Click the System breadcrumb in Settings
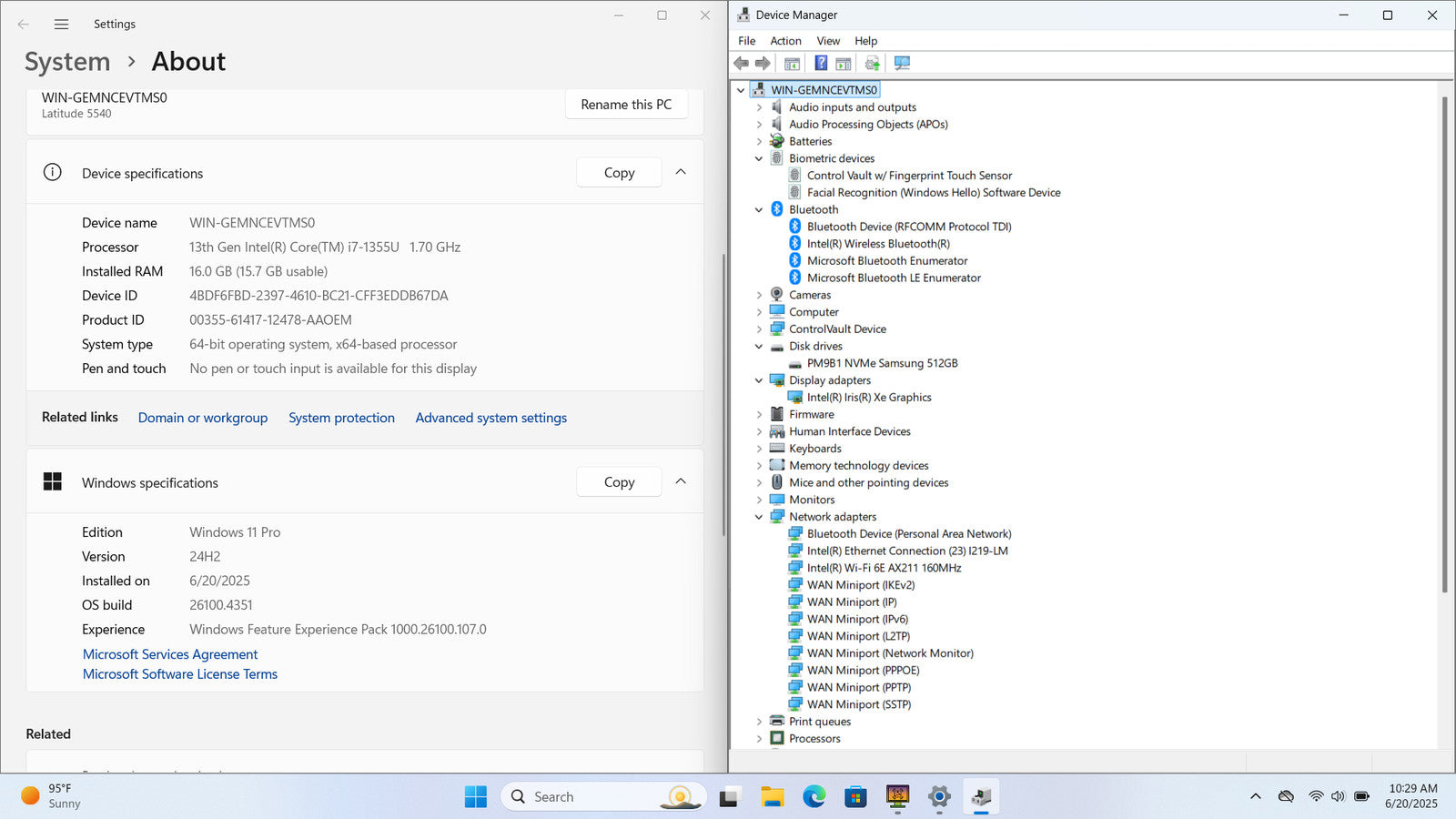The image size is (1456, 819). click(67, 62)
